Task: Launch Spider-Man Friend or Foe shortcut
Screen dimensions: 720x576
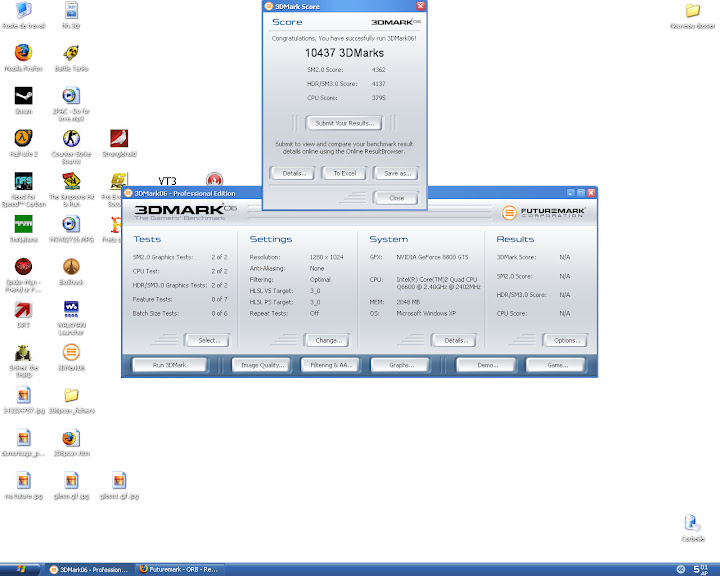Action: point(23,275)
